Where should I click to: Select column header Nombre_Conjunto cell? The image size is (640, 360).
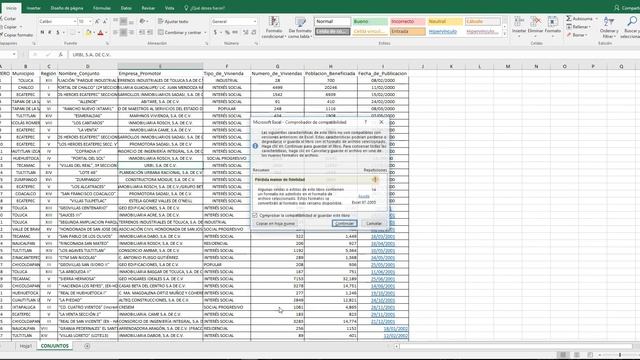[87, 73]
